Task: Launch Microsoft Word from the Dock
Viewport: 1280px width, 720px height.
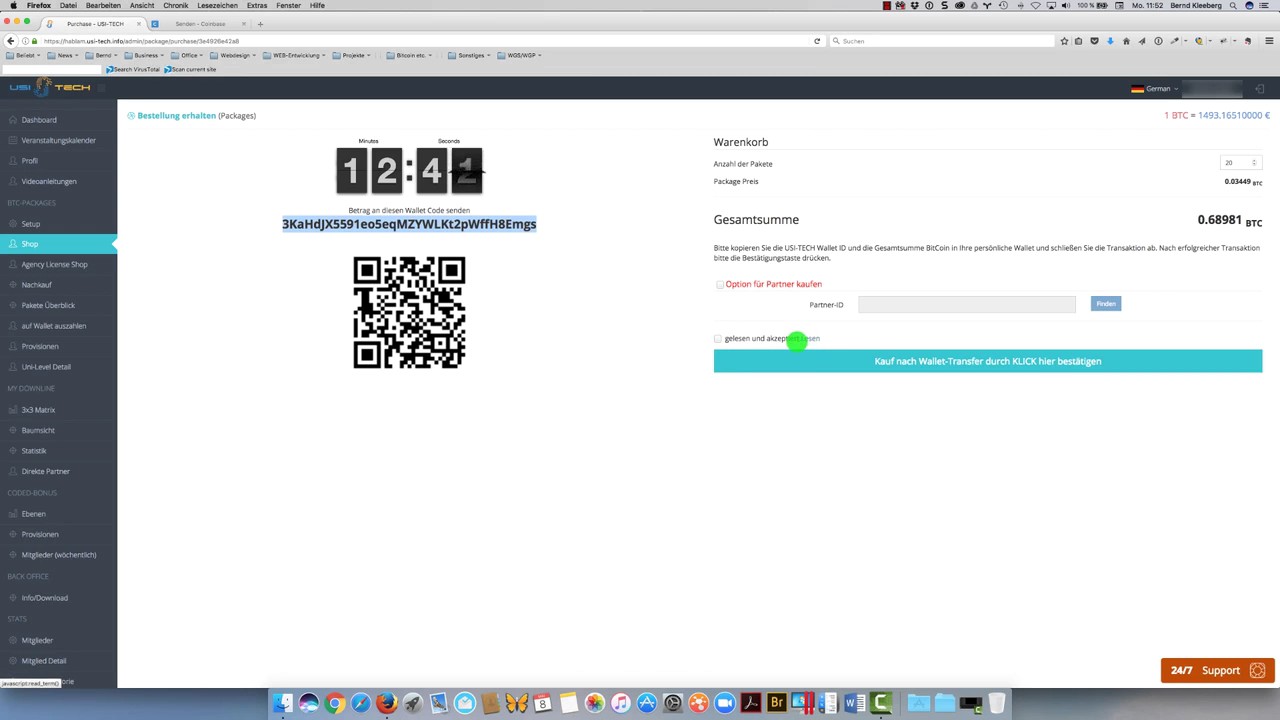Action: [855, 703]
